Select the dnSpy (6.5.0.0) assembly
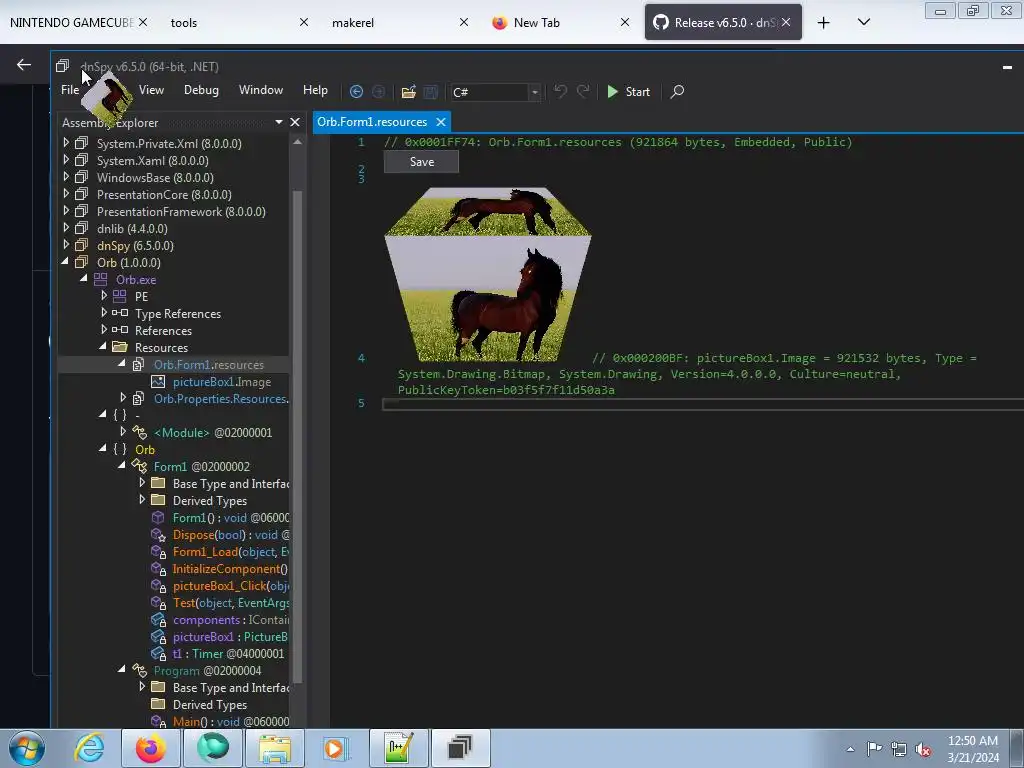This screenshot has height=768, width=1024. point(135,246)
